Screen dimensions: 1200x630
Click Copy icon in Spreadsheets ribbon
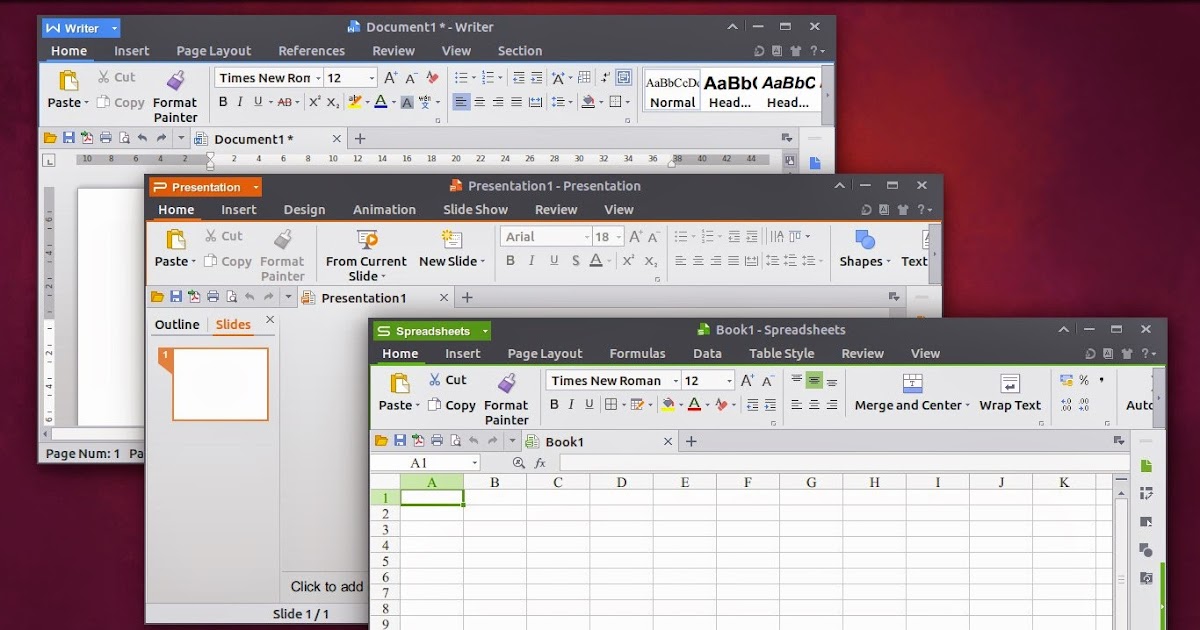(435, 405)
